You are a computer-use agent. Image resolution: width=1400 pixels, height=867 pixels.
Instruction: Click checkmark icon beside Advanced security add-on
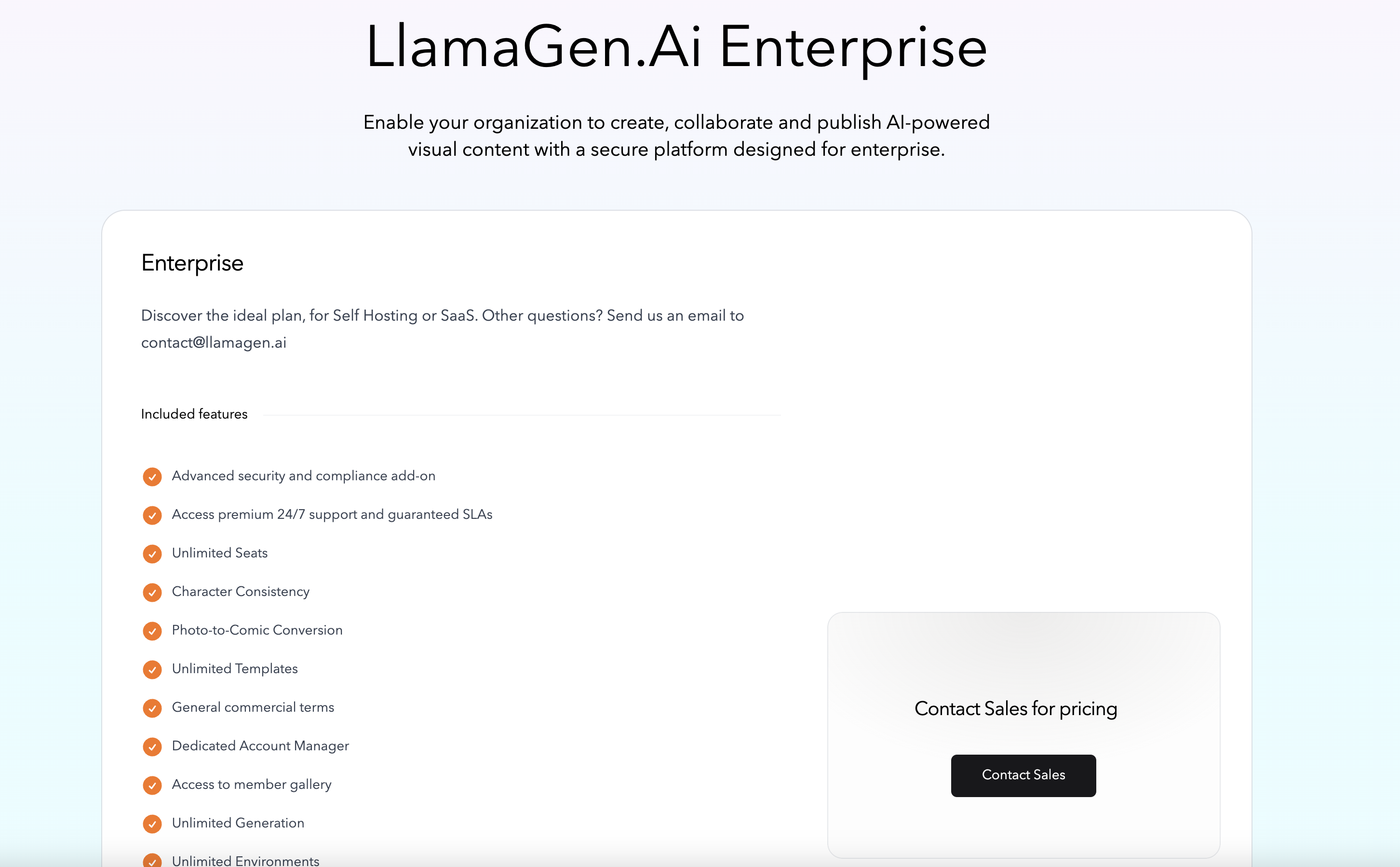click(152, 476)
